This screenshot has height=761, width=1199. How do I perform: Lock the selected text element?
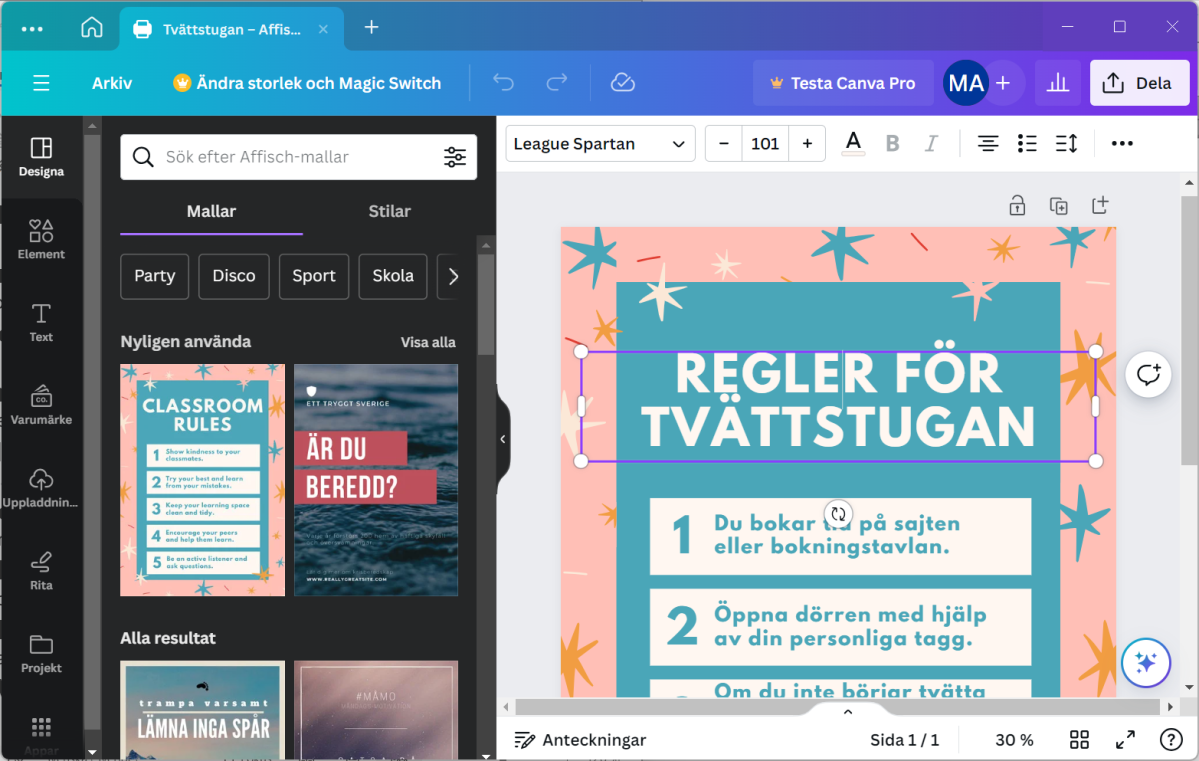[1017, 205]
